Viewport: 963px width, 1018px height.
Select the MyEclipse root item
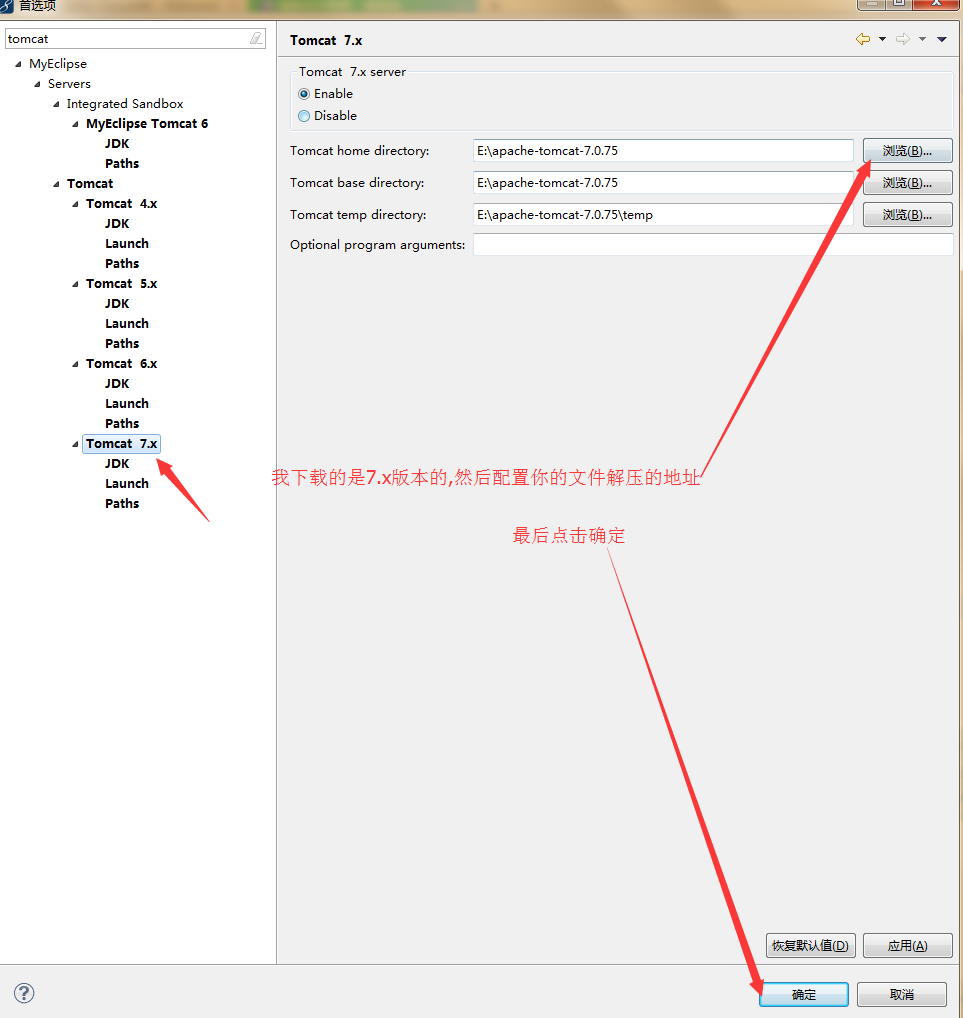click(58, 64)
